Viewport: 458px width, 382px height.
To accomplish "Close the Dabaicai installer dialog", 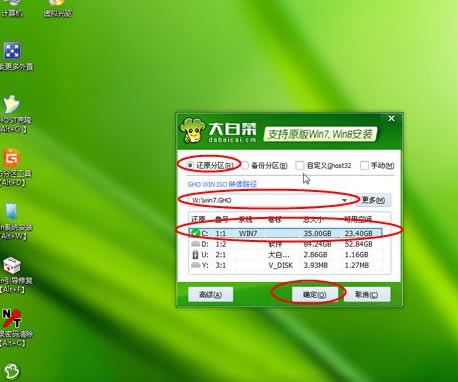I will [392, 118].
